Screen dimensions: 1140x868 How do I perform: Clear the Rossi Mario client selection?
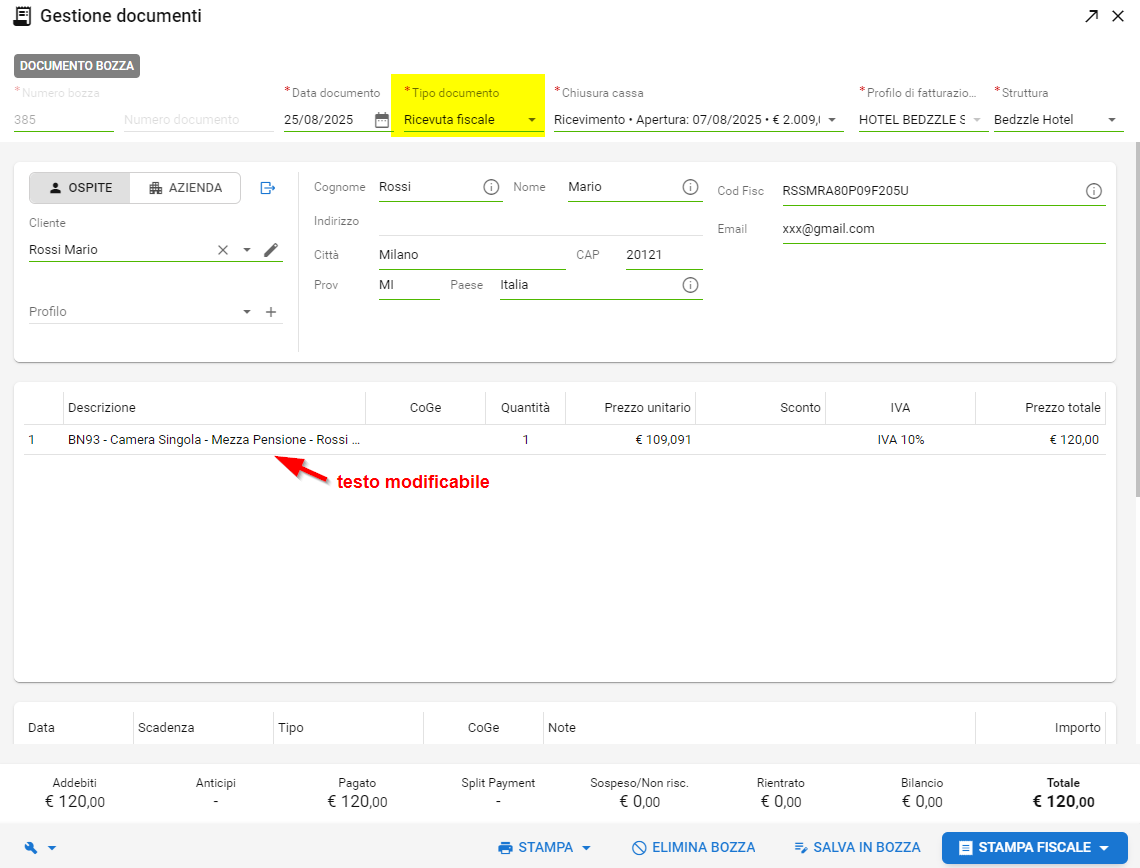223,250
